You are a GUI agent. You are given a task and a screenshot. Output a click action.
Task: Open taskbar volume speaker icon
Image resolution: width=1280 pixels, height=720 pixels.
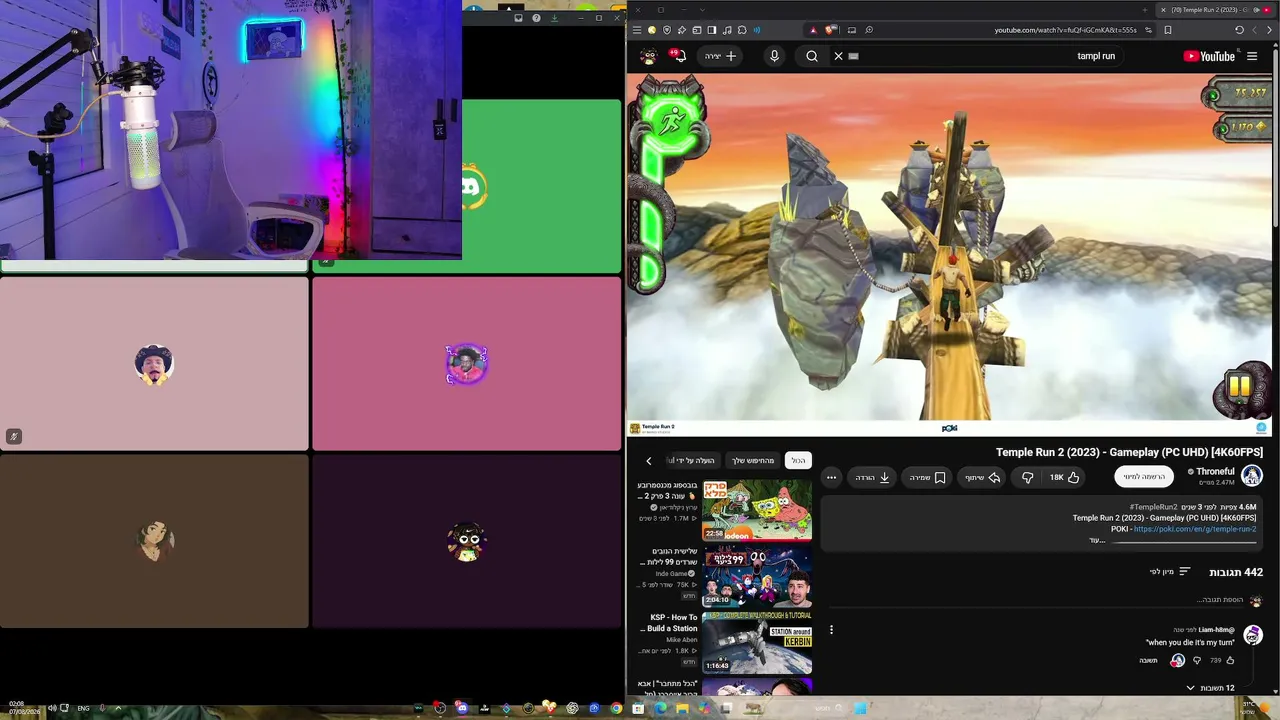[52, 708]
